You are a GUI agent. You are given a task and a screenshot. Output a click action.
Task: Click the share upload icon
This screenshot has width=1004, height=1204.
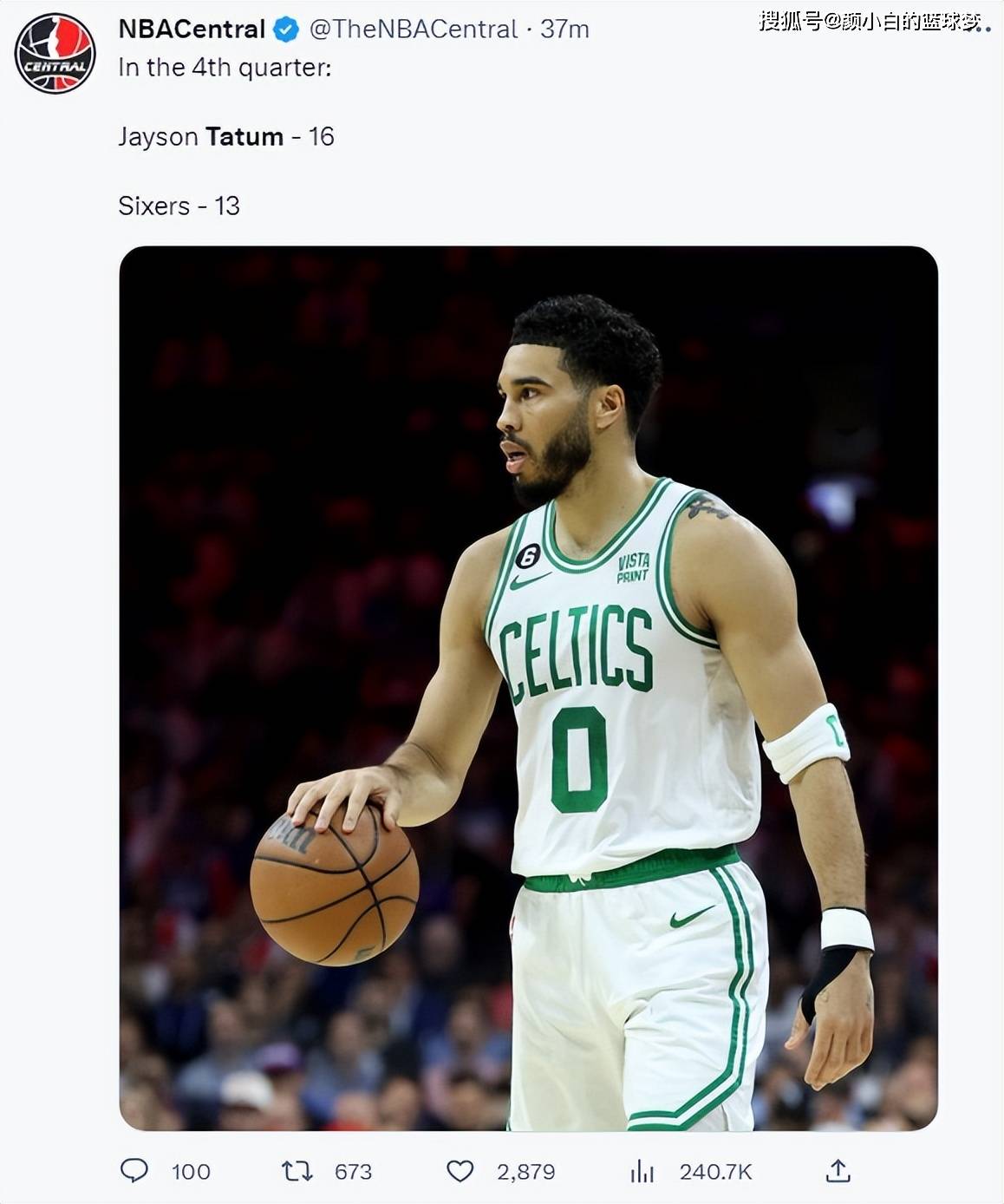(x=838, y=1171)
